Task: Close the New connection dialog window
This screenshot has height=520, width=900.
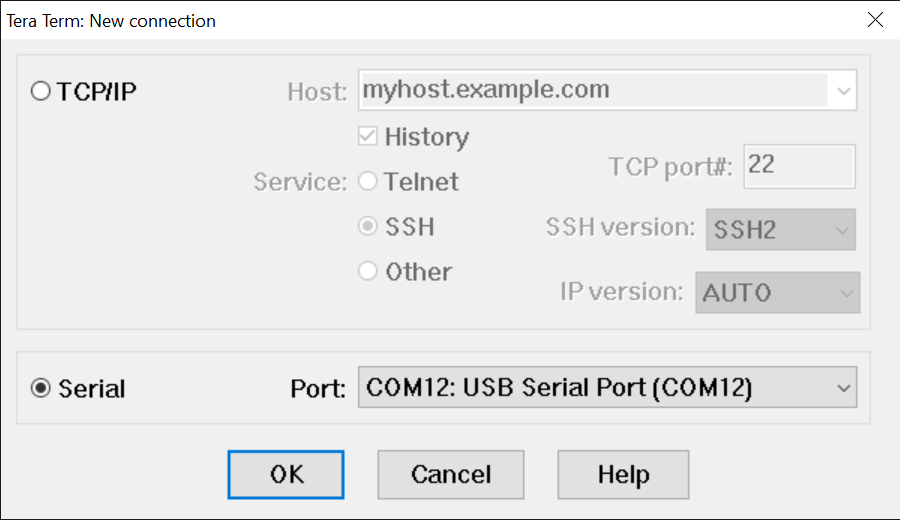Action: click(x=875, y=20)
